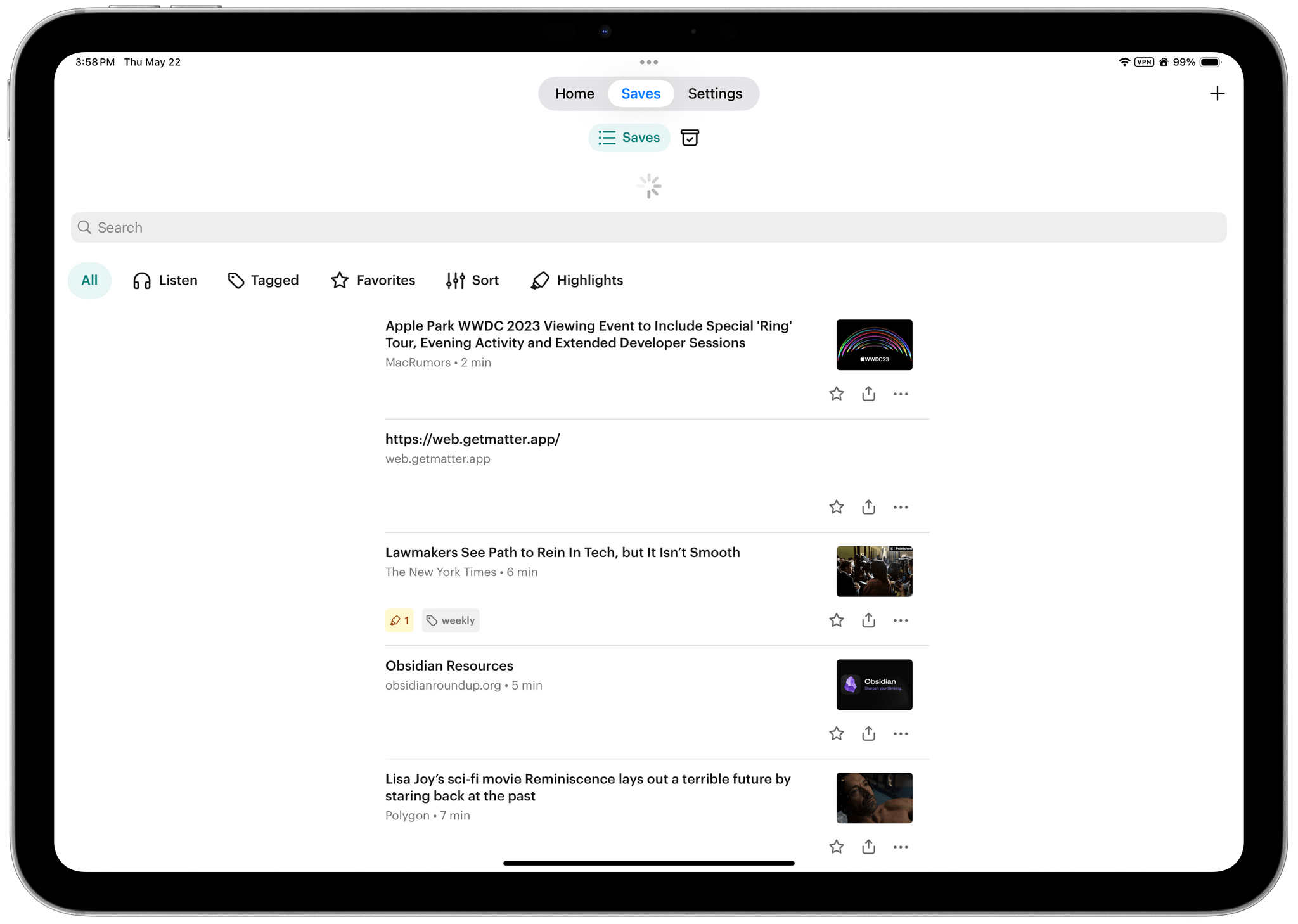Favorite the Obsidian Resources article
The image size is (1298, 924).
pos(836,733)
